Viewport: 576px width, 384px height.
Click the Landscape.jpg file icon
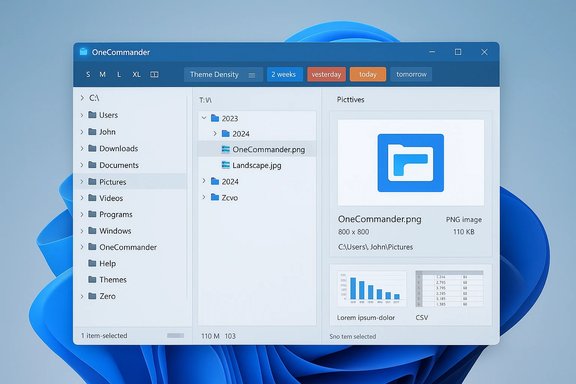coord(226,165)
